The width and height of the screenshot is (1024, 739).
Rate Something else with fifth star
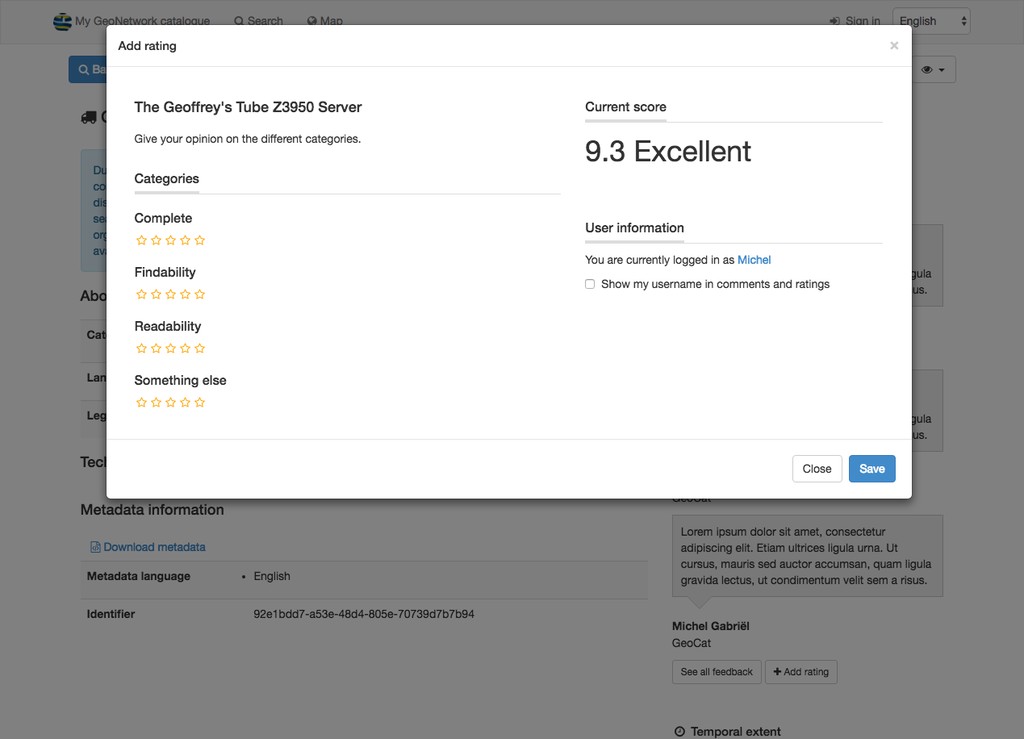click(x=200, y=402)
